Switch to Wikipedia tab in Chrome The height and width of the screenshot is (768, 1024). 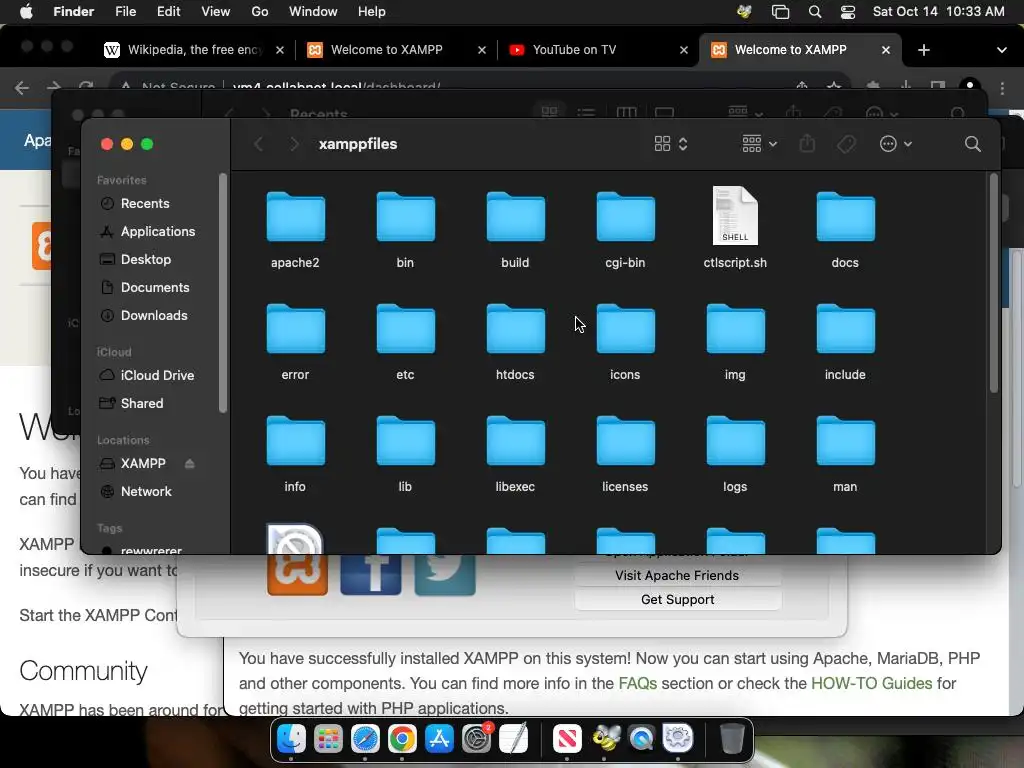point(193,50)
